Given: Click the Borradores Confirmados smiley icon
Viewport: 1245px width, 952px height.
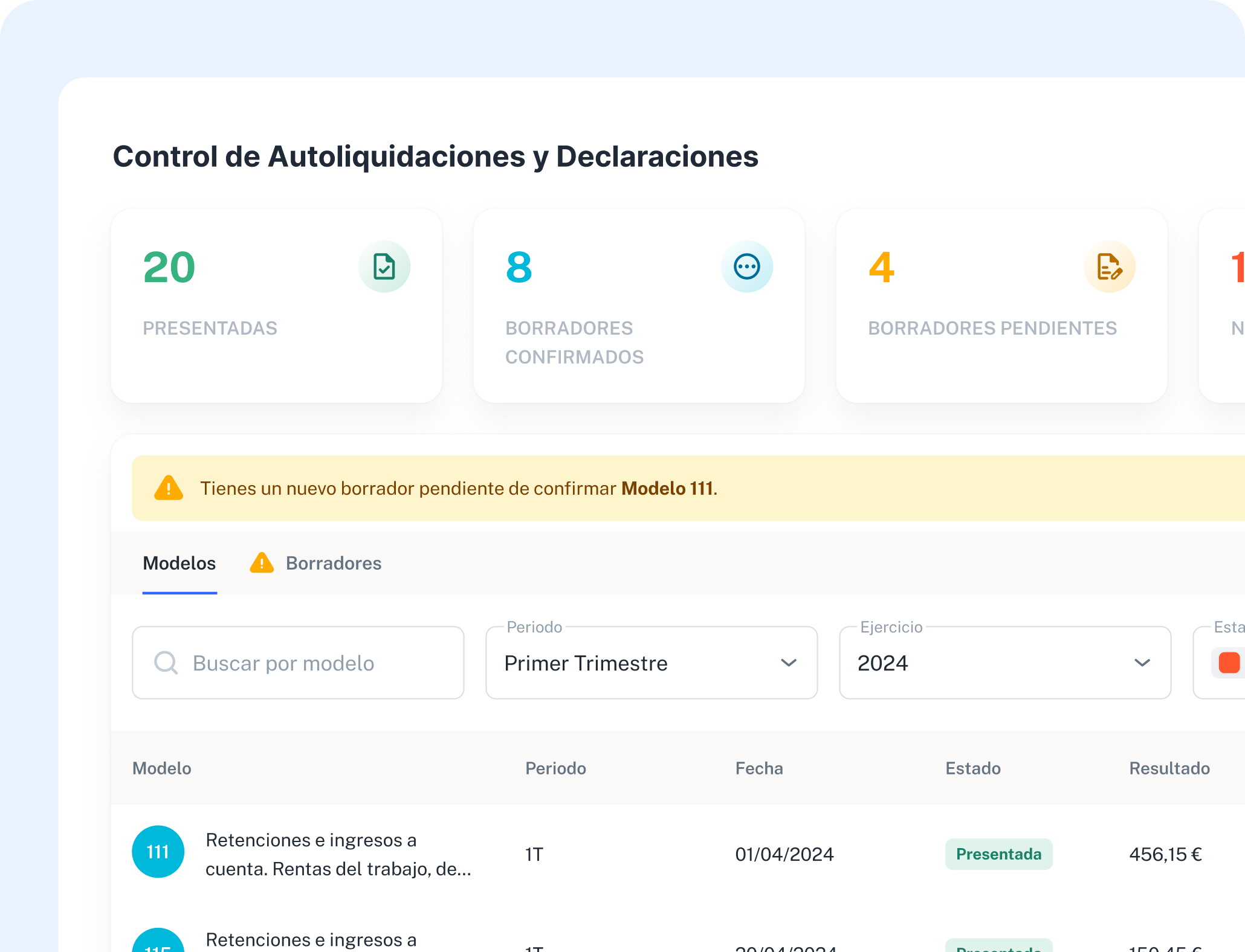Looking at the screenshot, I should [748, 266].
